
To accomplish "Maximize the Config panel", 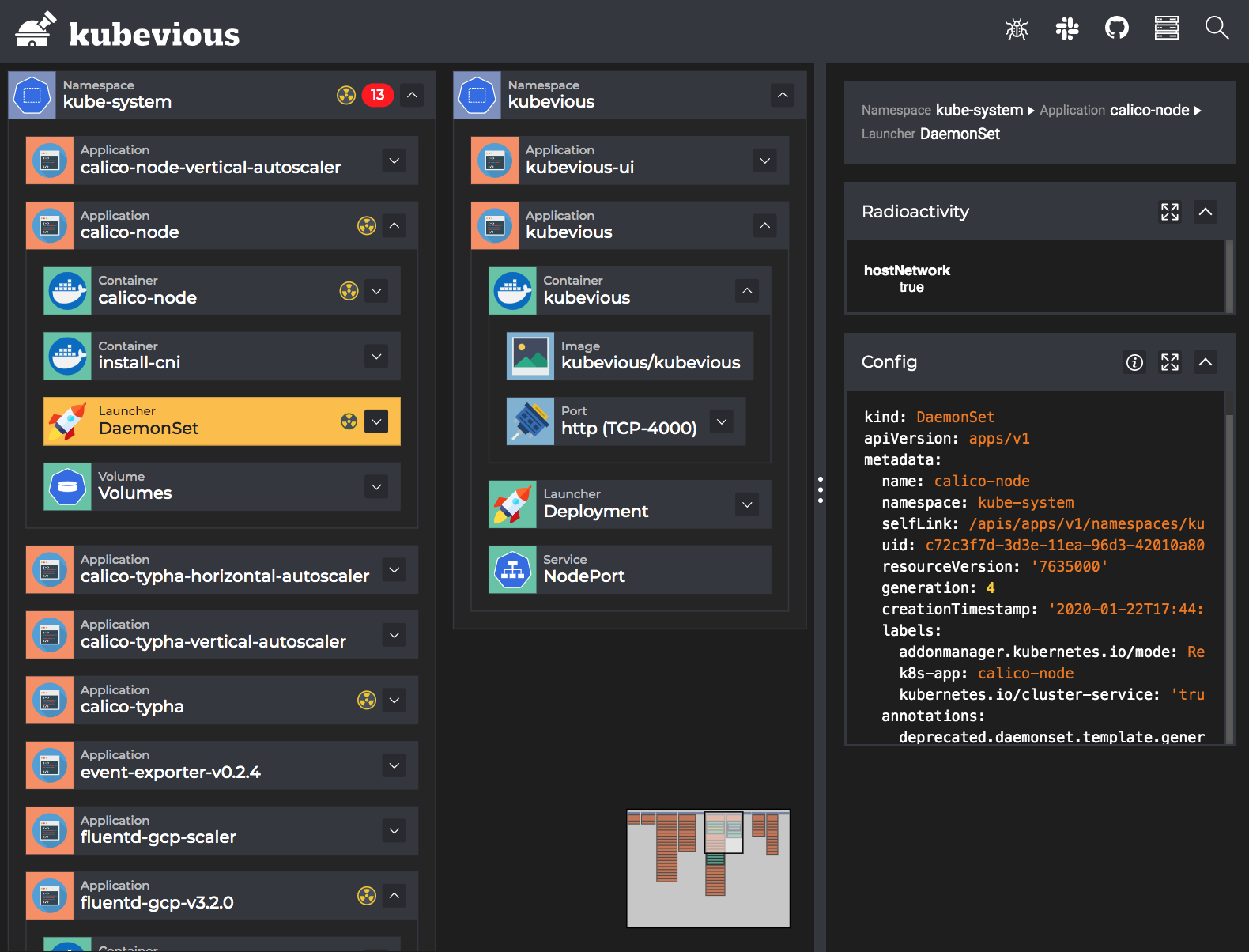I will pyautogui.click(x=1170, y=362).
